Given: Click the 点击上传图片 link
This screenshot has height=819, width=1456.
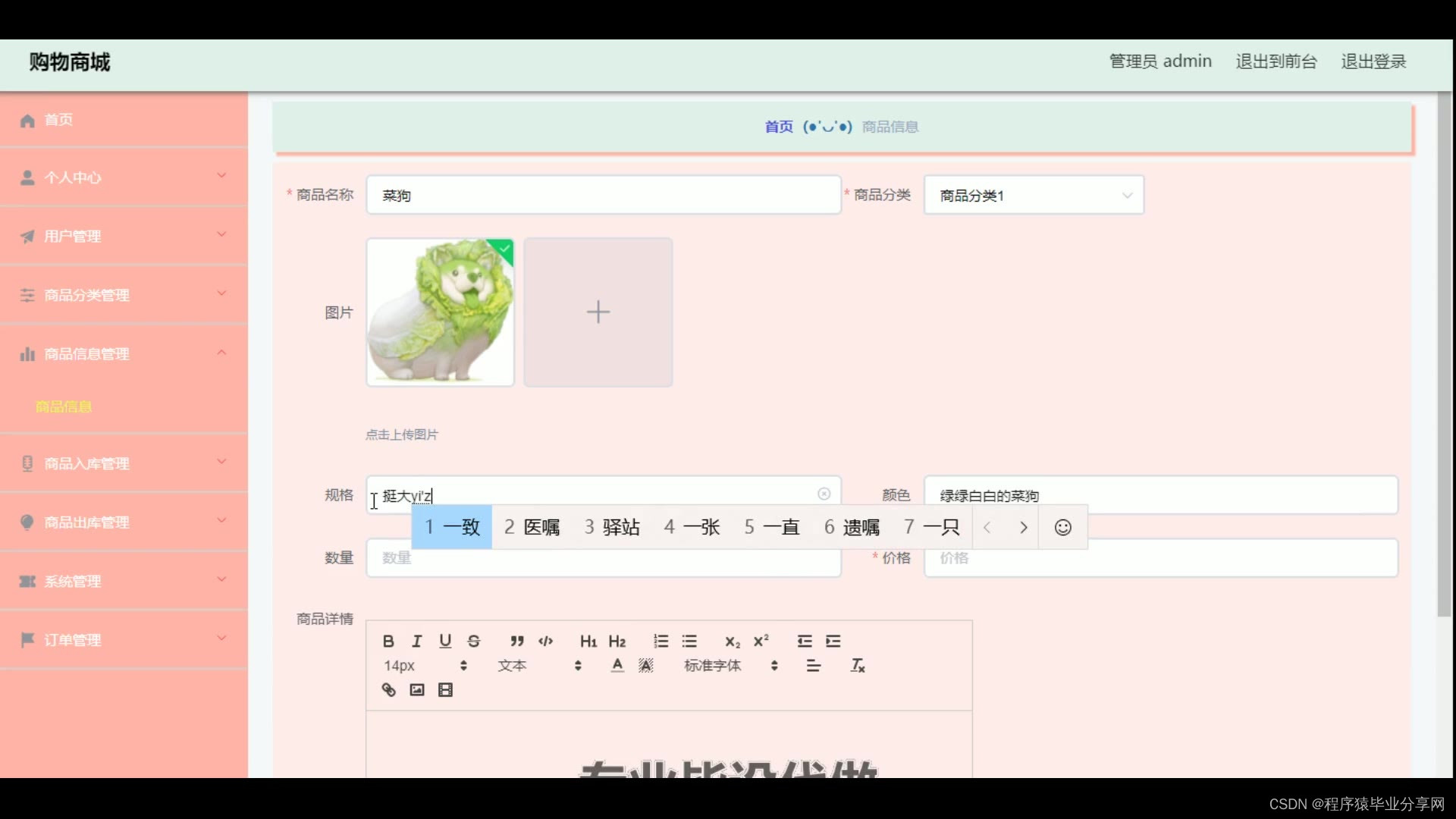Looking at the screenshot, I should tap(401, 435).
